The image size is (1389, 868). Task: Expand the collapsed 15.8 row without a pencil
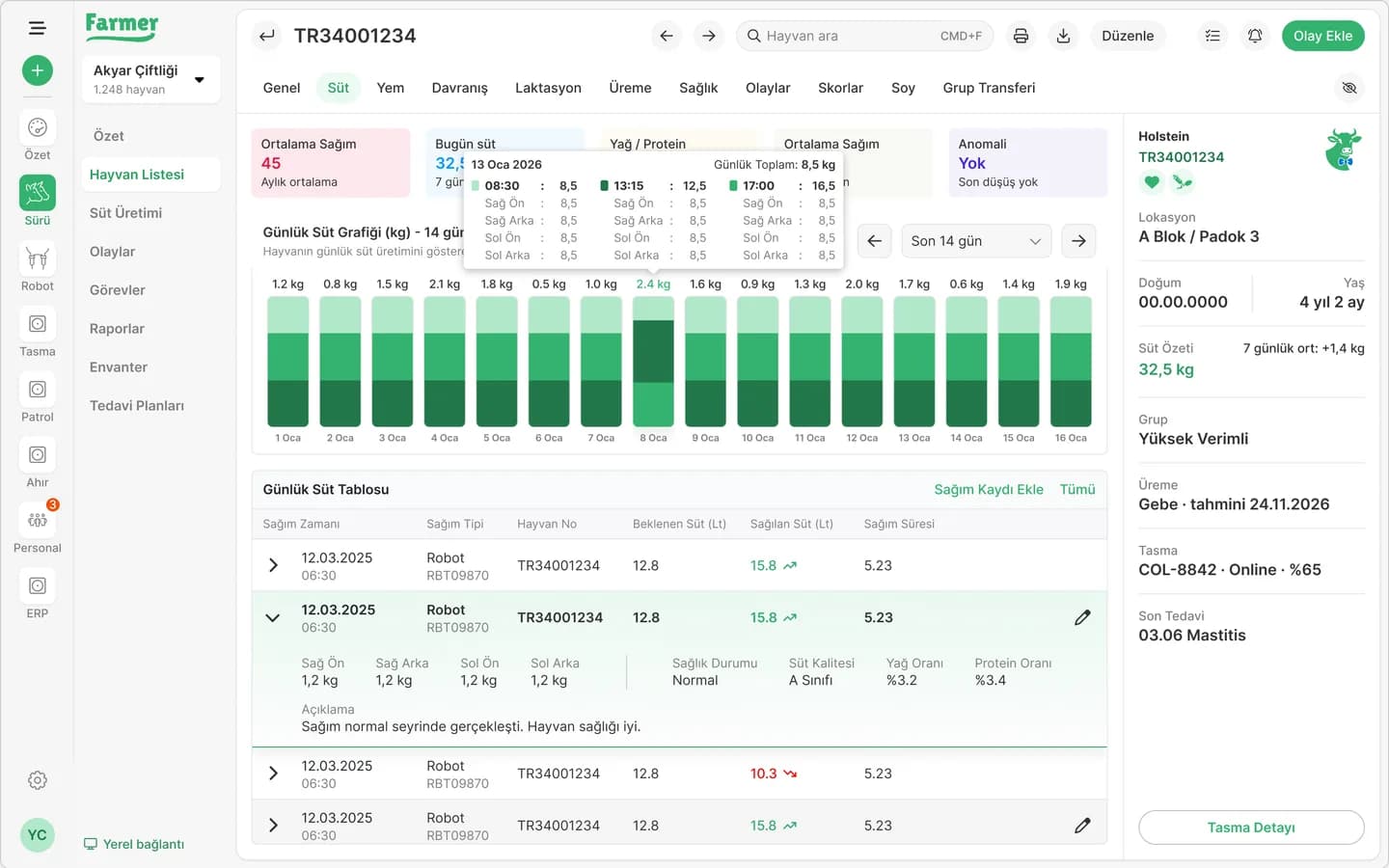[273, 565]
